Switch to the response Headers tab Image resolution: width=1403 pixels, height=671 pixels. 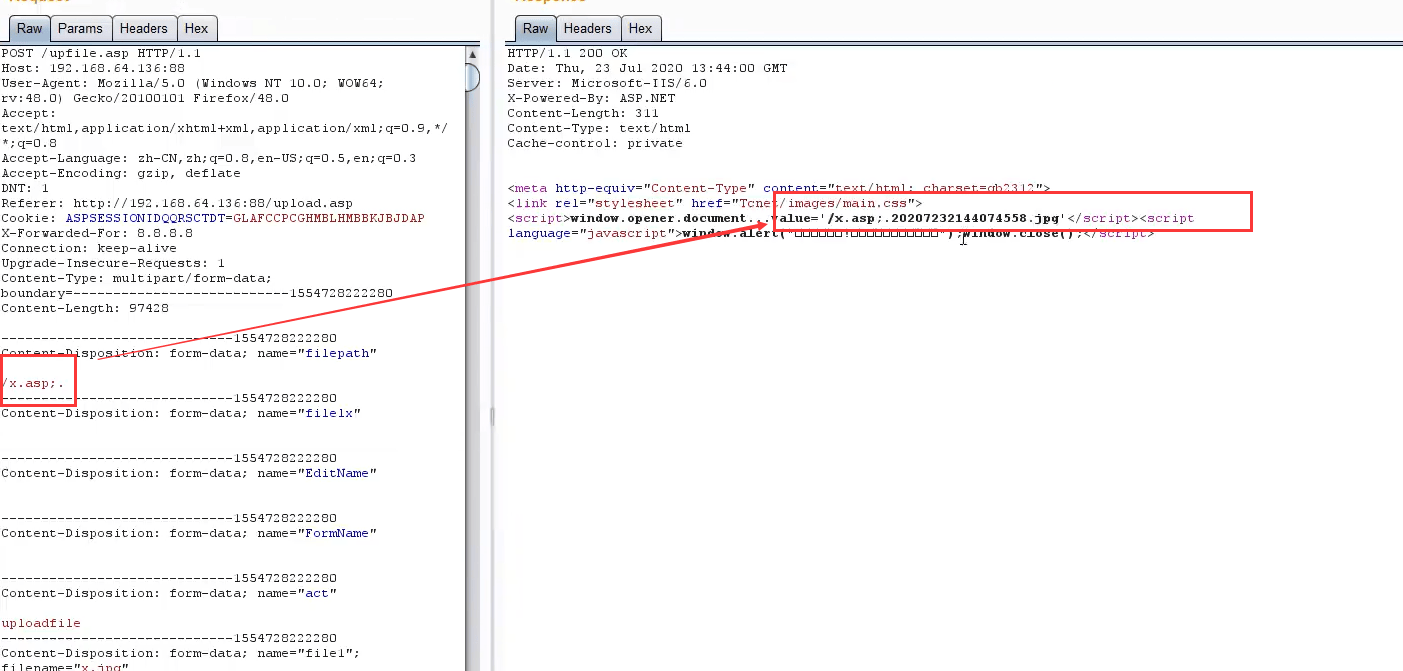(587, 28)
